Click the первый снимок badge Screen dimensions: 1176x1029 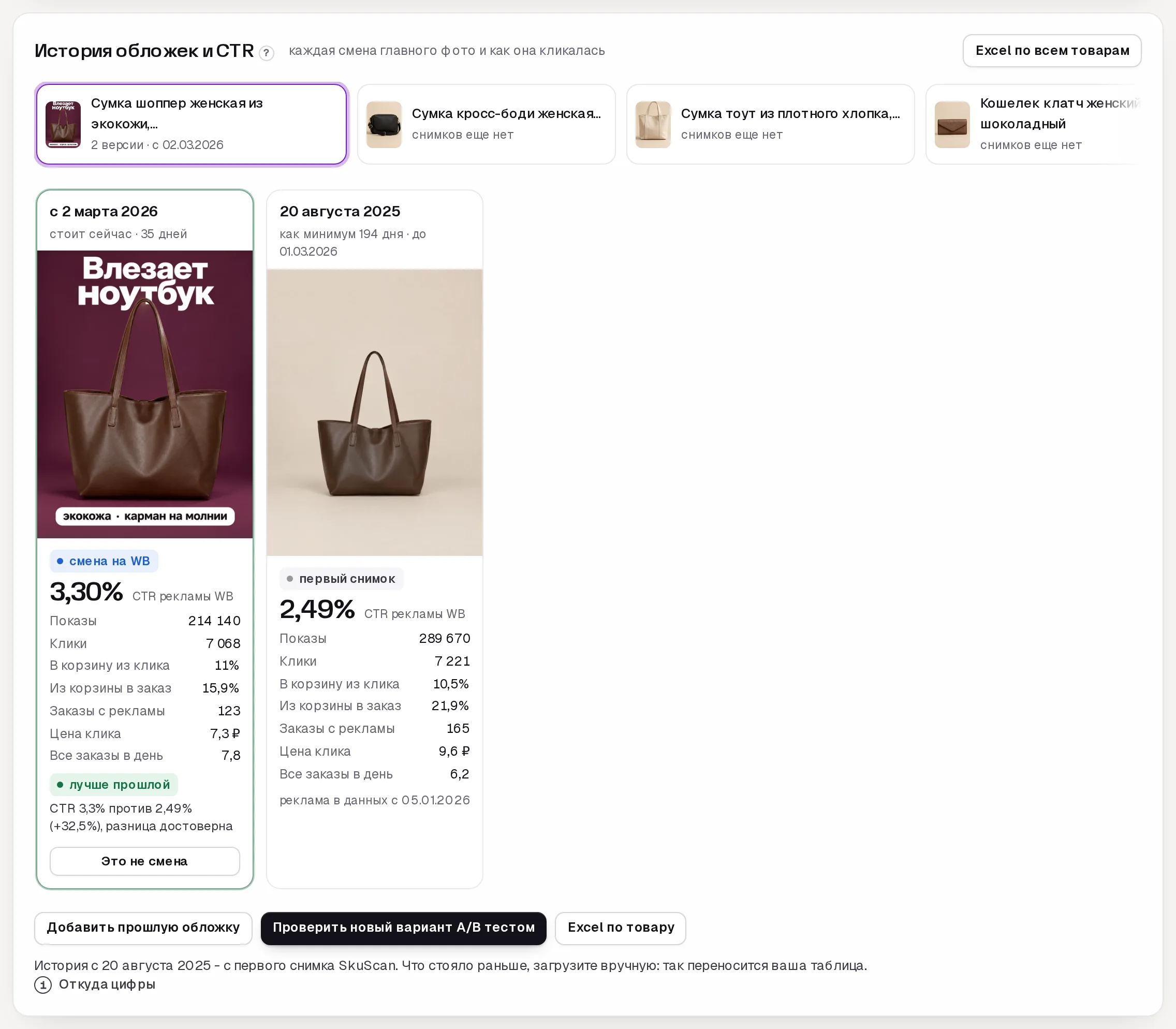[341, 579]
